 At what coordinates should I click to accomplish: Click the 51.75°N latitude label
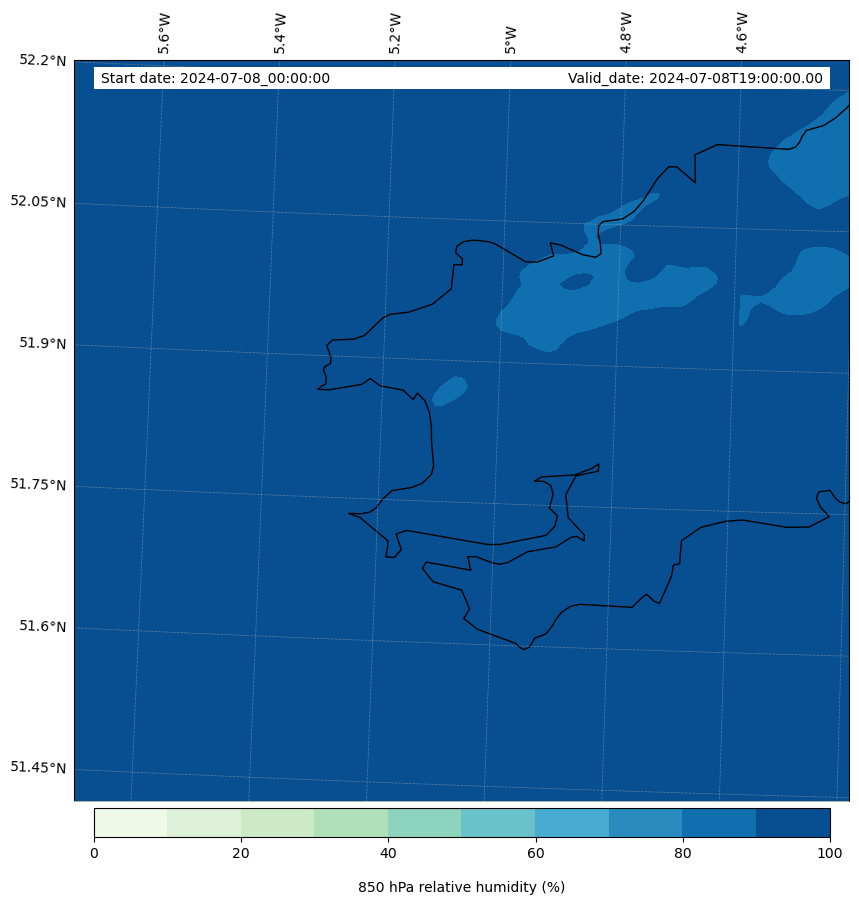[x=38, y=484]
